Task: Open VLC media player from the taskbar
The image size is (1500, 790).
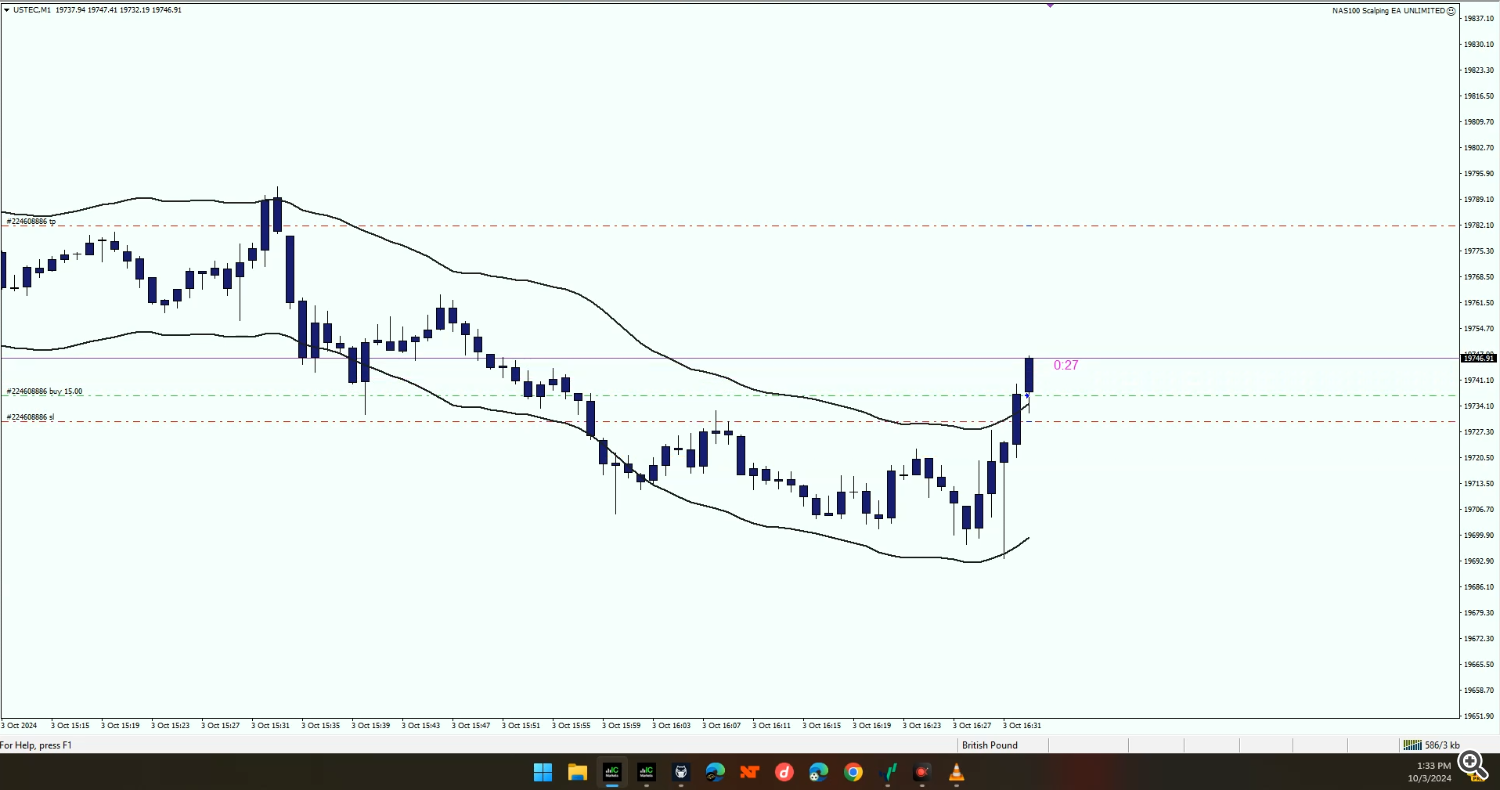Action: [x=957, y=772]
